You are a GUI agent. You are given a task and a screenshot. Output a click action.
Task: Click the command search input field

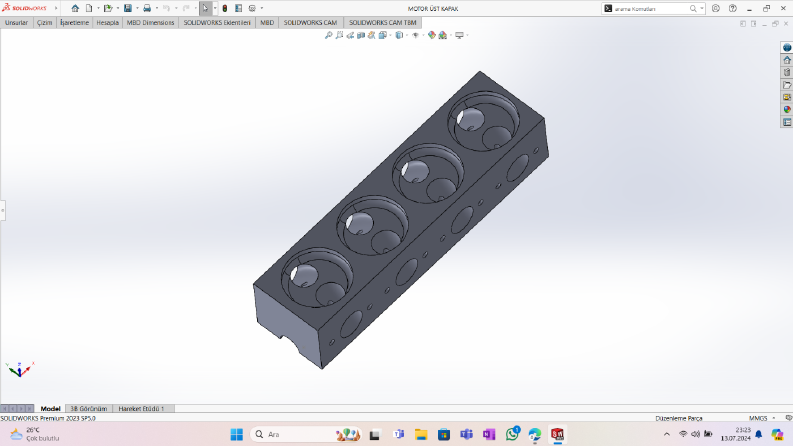coord(651,9)
